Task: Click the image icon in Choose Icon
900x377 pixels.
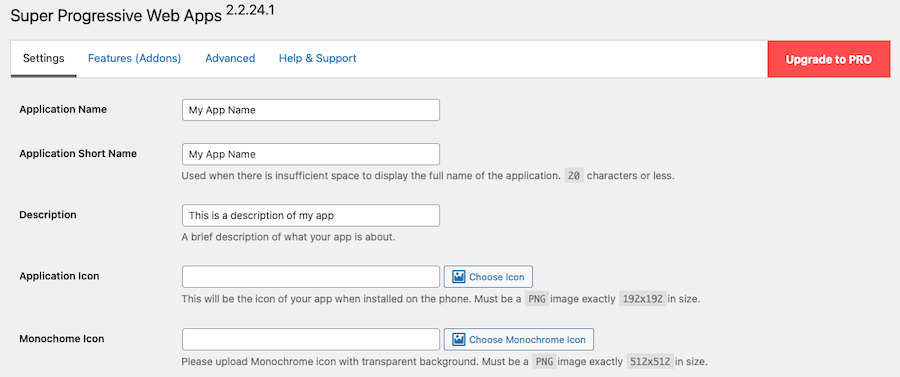Action: point(458,277)
